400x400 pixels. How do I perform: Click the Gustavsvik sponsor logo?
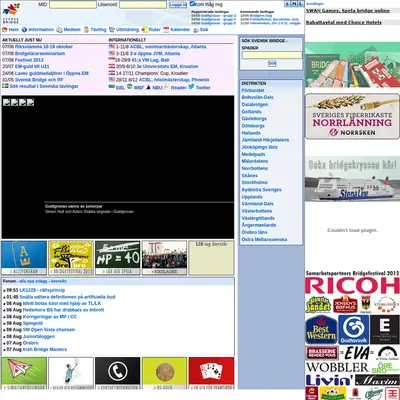tap(353, 330)
